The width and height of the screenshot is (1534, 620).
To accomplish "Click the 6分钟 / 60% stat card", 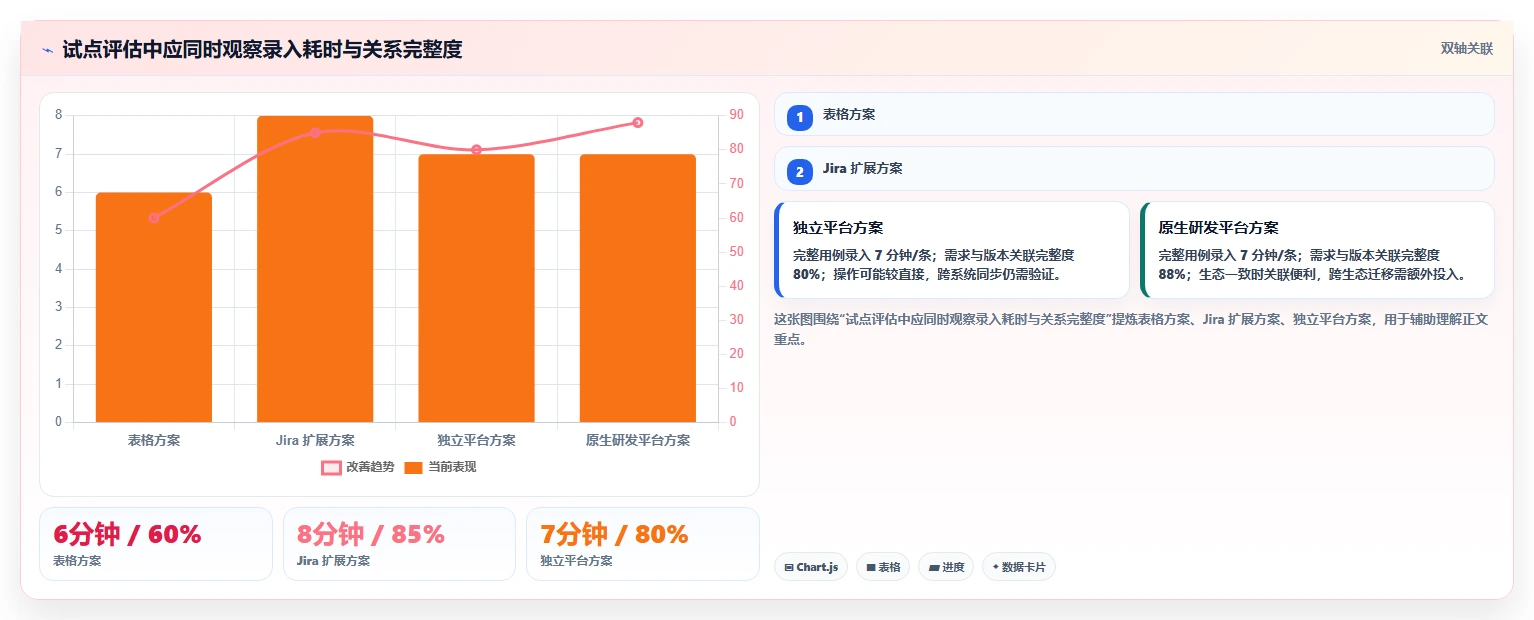I will pyautogui.click(x=156, y=544).
